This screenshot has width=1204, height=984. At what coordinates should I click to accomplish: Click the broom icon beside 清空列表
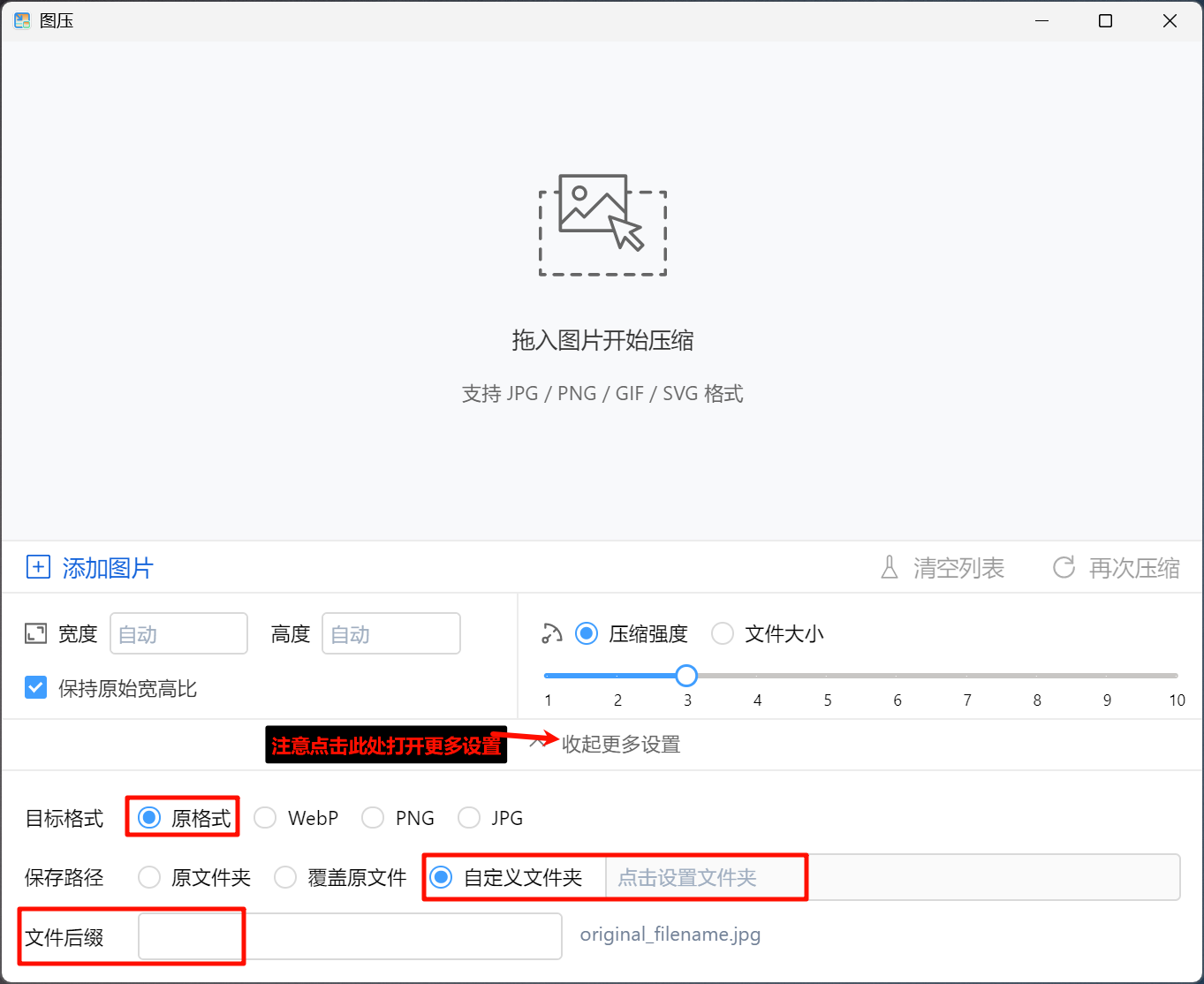point(890,567)
